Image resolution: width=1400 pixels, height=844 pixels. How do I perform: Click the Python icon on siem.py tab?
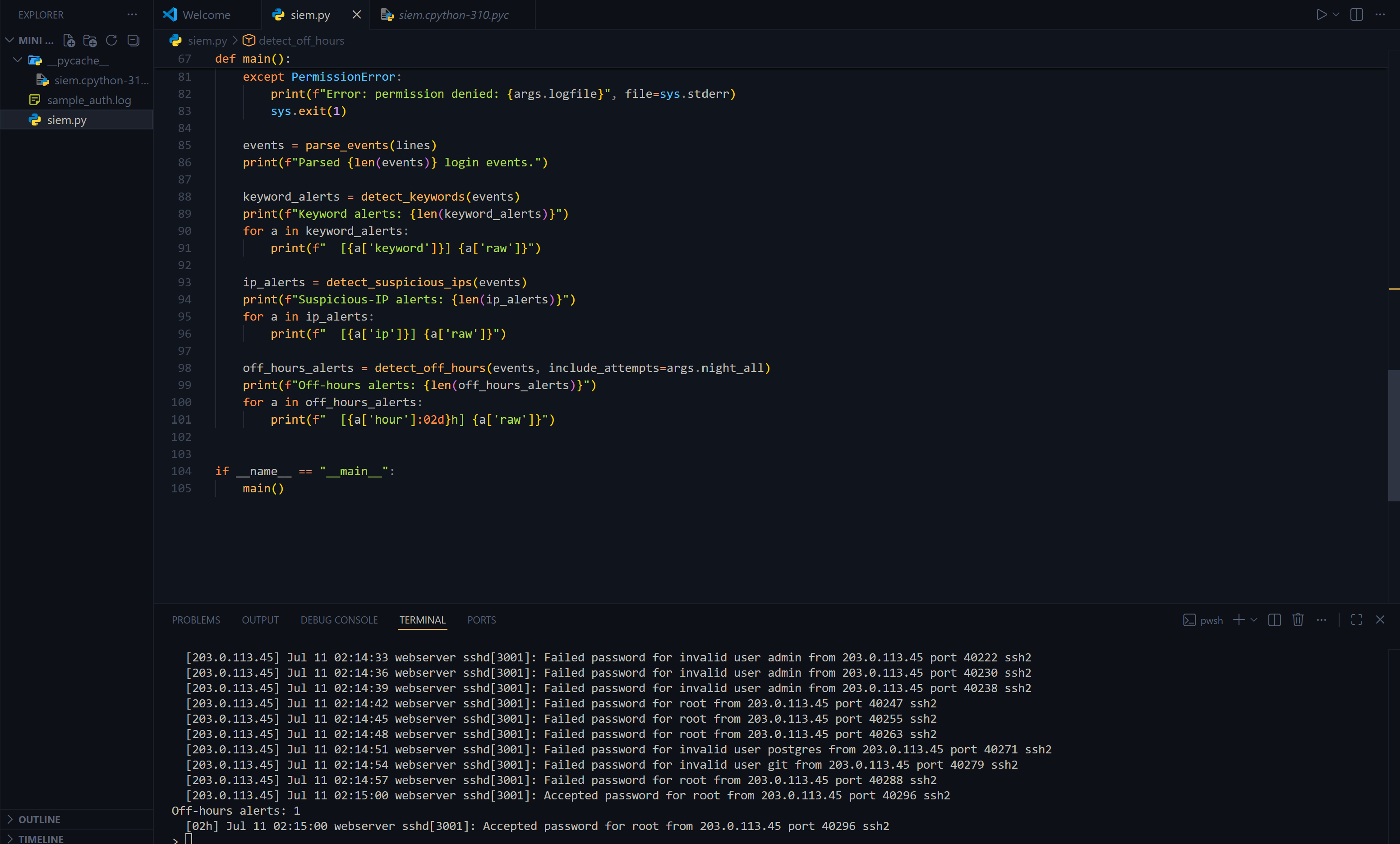tap(278, 15)
